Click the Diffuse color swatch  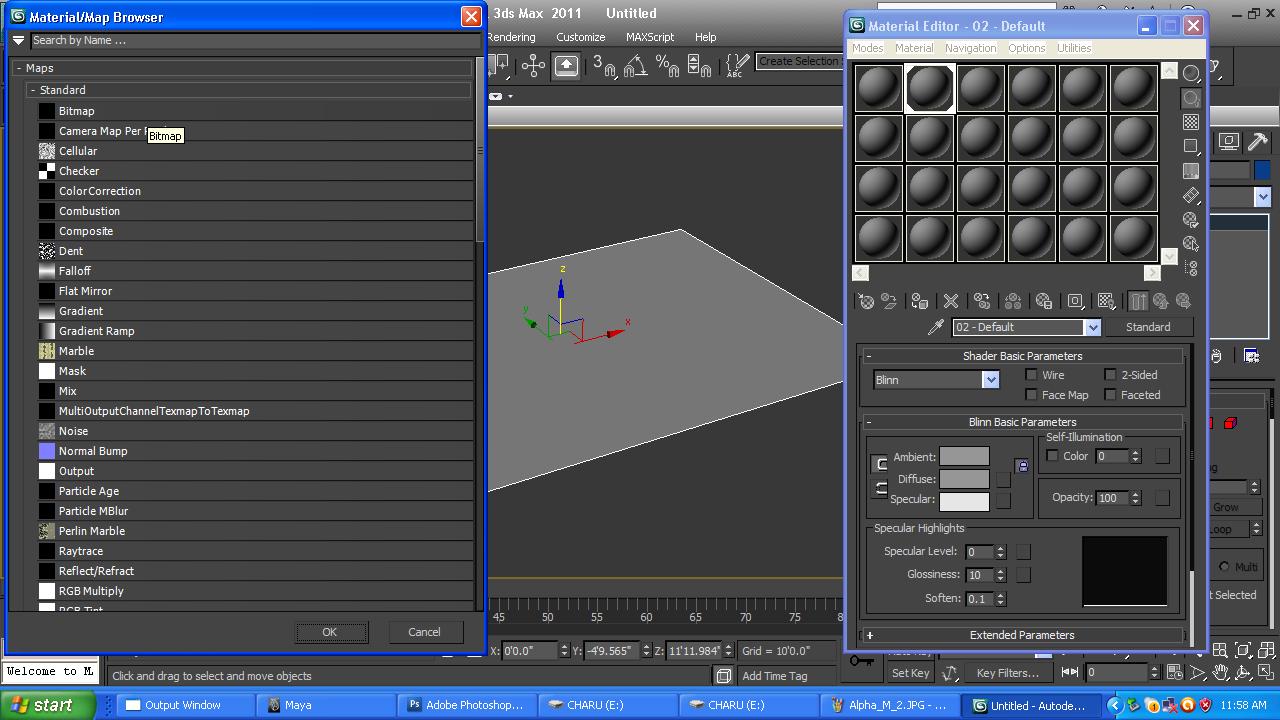pos(964,478)
